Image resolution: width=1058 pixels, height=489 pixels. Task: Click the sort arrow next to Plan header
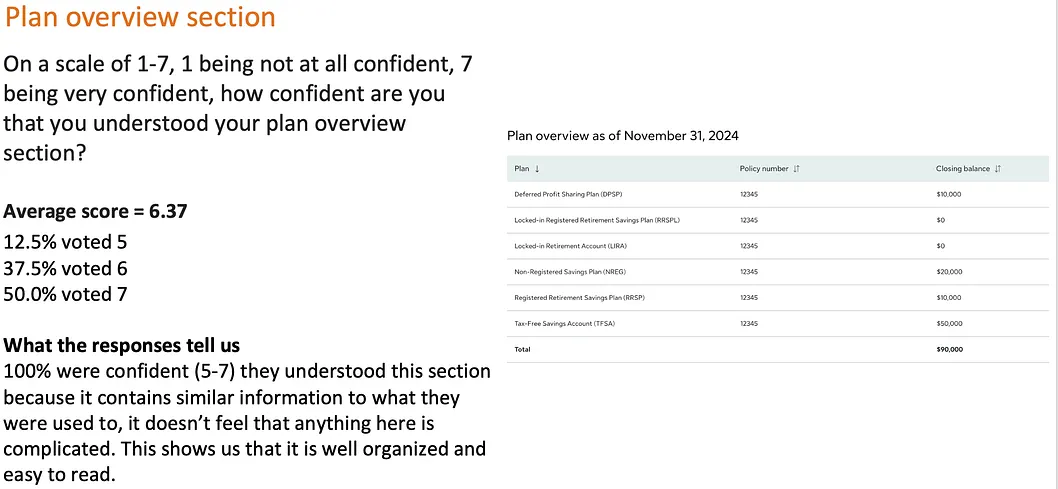pyautogui.click(x=538, y=169)
